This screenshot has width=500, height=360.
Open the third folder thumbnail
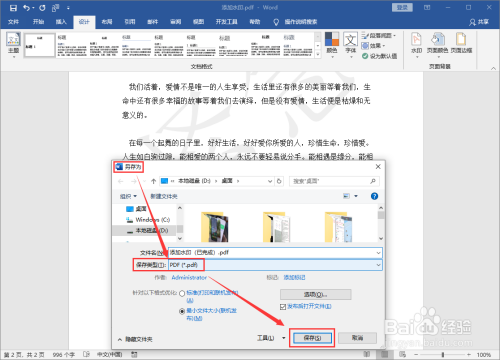[338, 226]
